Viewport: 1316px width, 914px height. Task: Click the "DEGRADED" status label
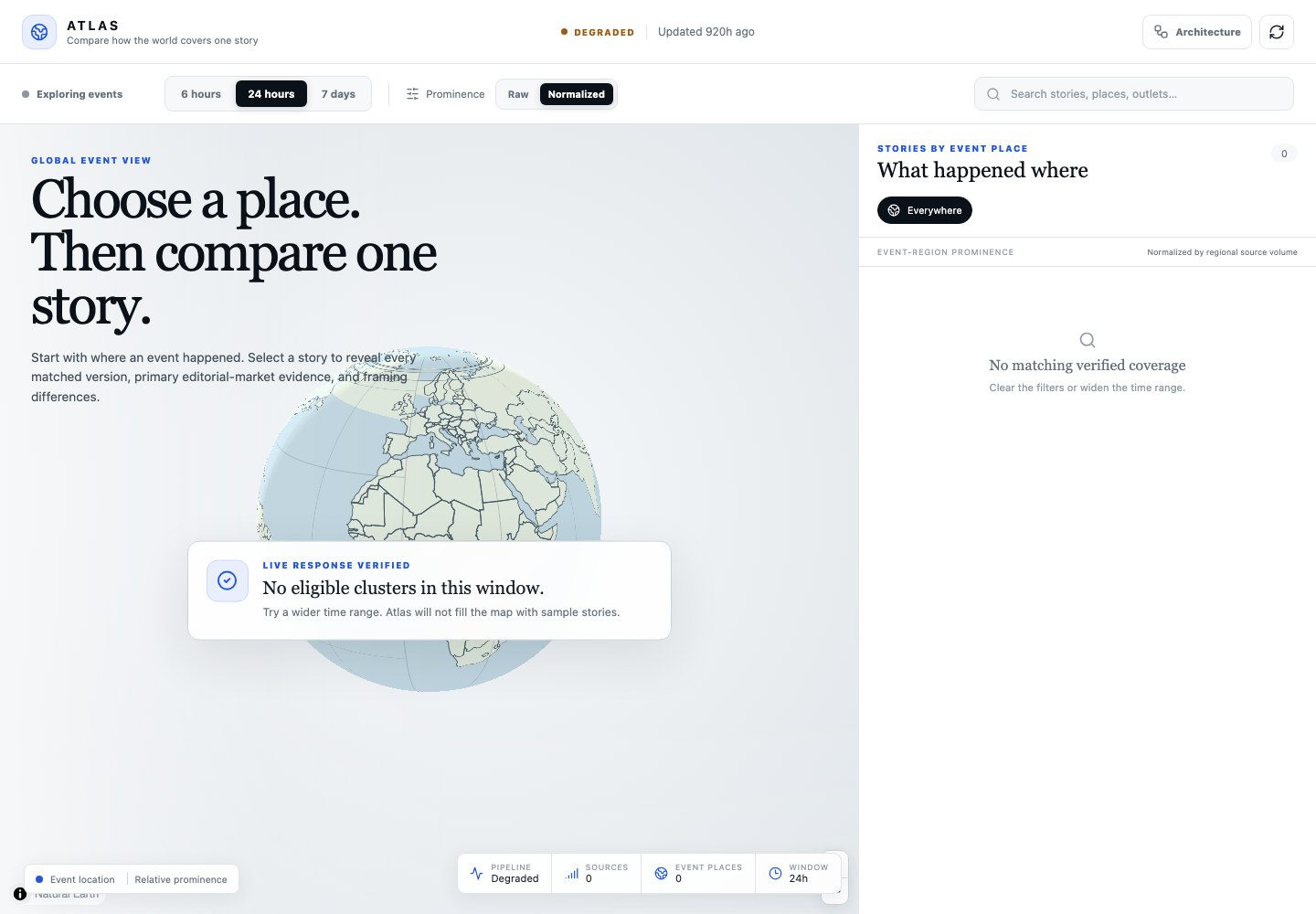click(604, 32)
